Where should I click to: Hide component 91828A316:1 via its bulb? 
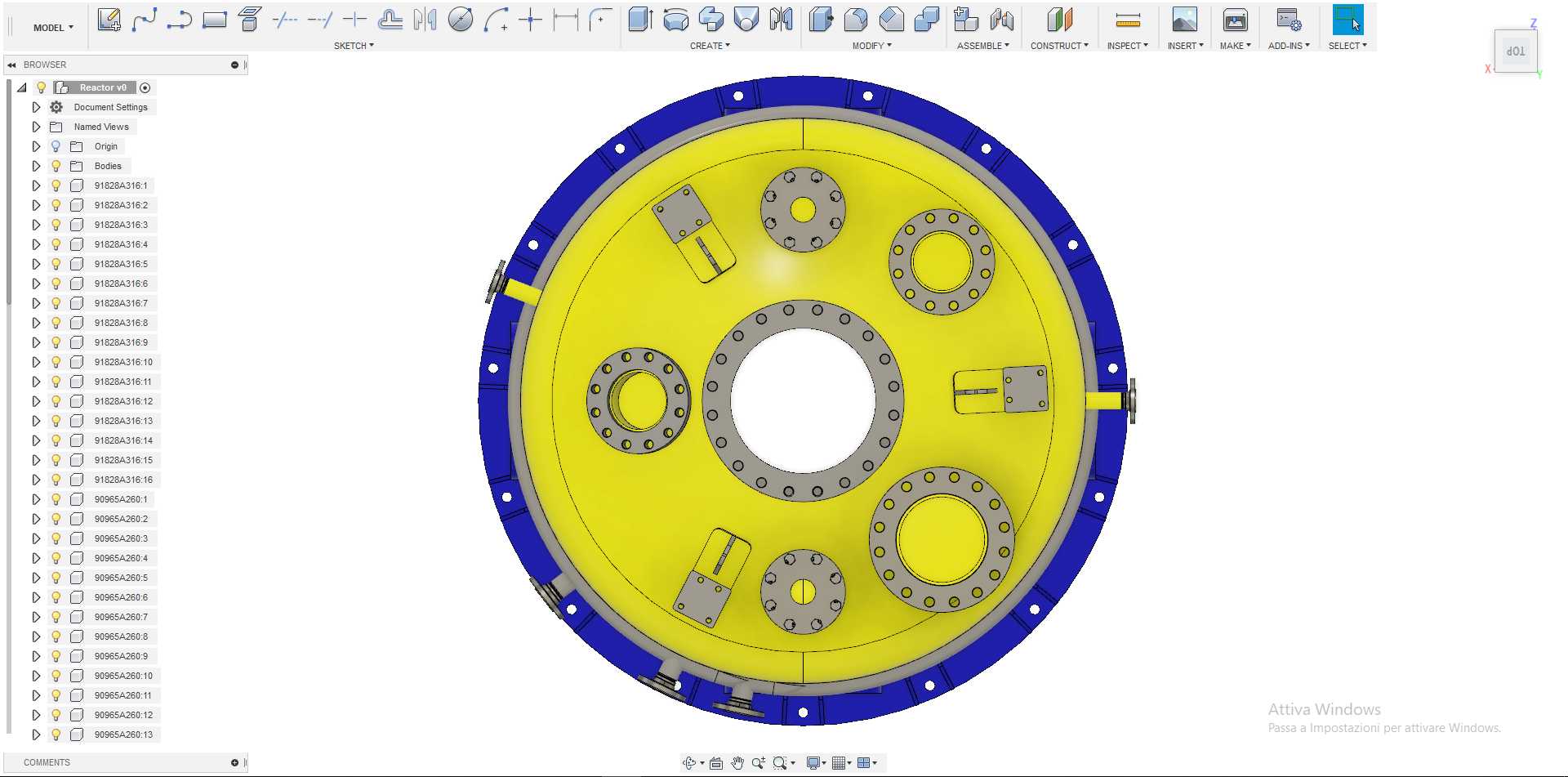56,185
